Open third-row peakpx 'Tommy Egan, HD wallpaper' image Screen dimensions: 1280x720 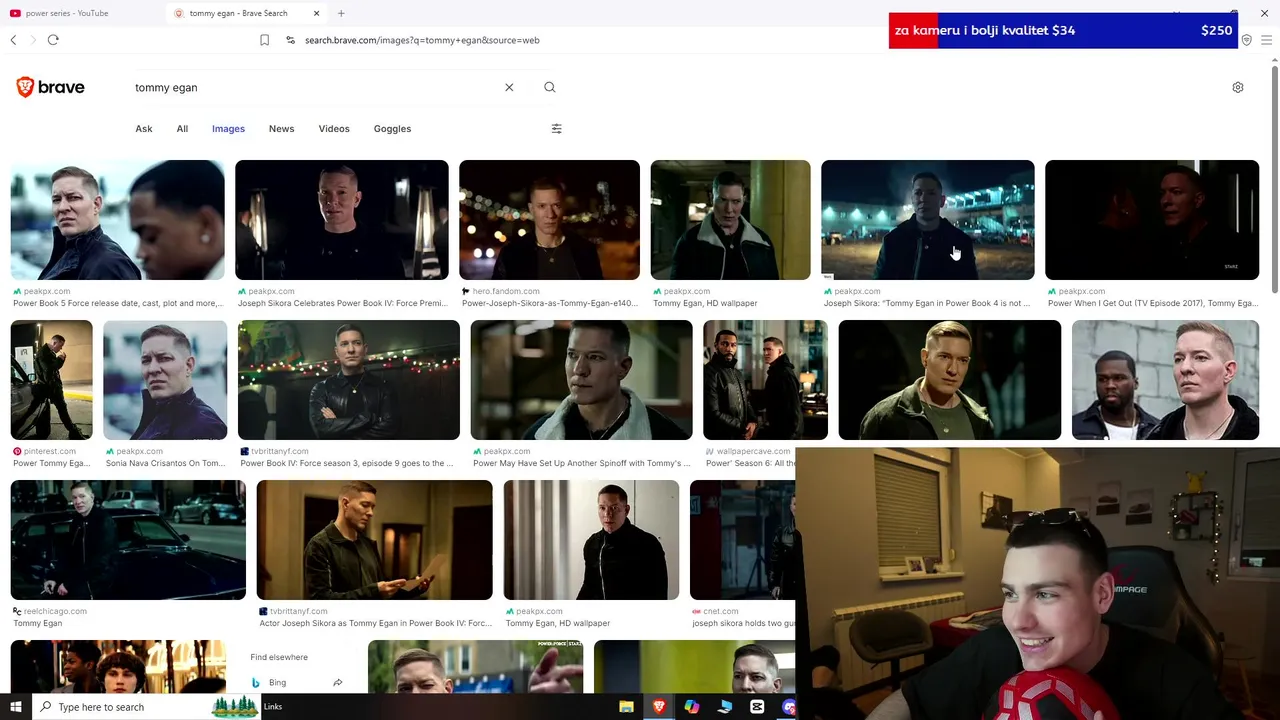[591, 540]
